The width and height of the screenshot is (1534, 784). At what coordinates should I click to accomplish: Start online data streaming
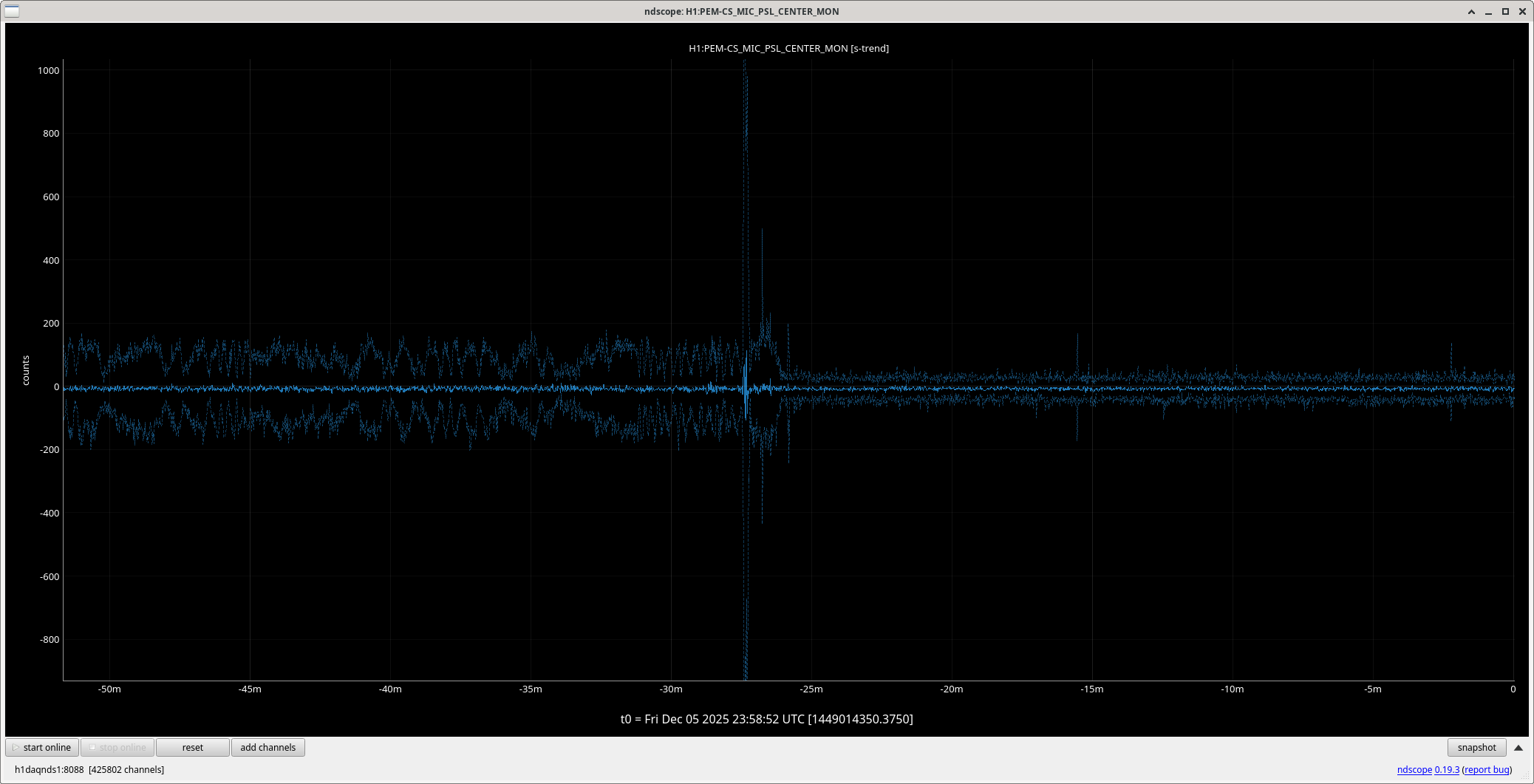point(42,747)
